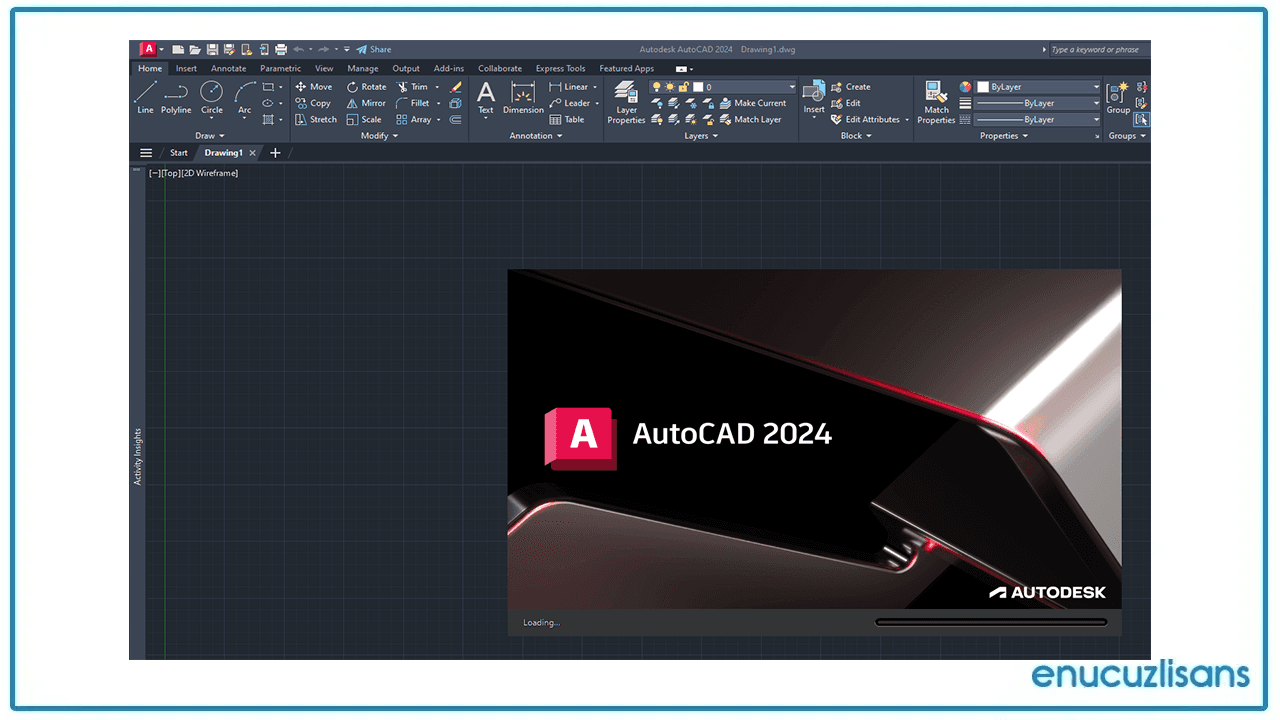Open the Express Tools ribbon tab
The height and width of the screenshot is (720, 1280).
point(561,69)
